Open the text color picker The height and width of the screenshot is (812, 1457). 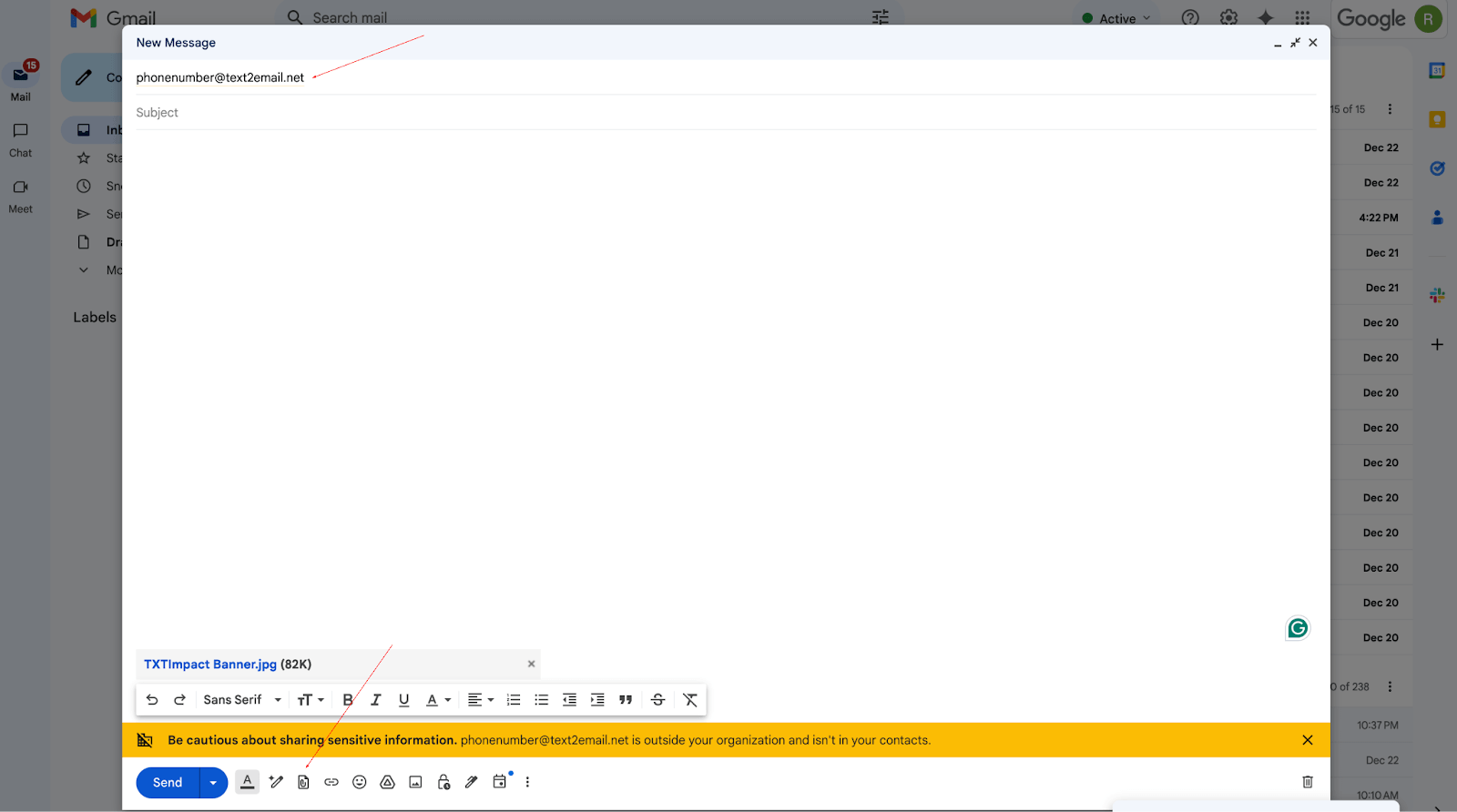439,700
